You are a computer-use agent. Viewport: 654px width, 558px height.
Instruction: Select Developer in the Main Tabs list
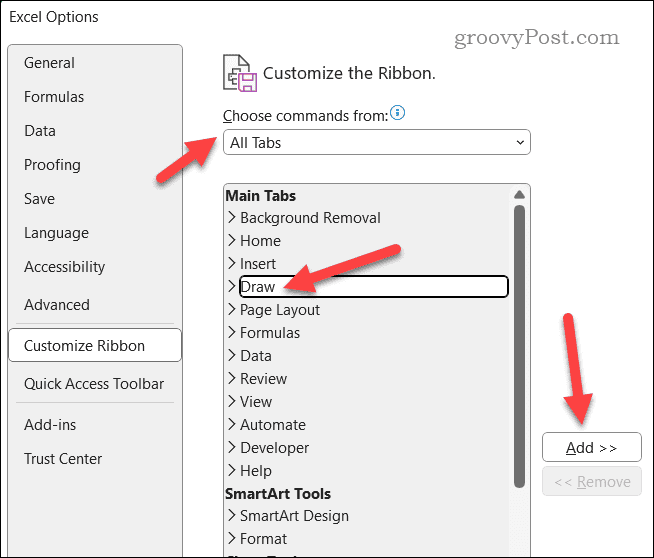click(x=274, y=448)
